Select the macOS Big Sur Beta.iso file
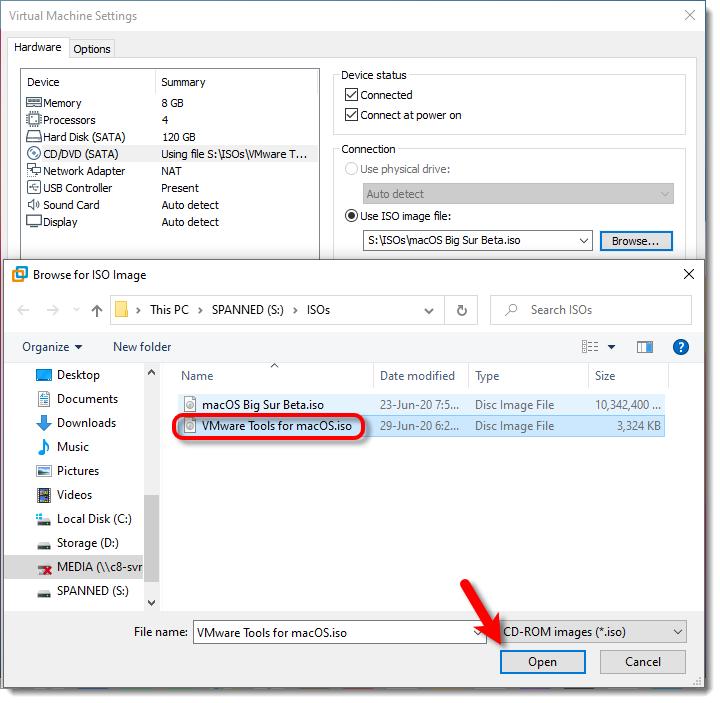This screenshot has height=703, width=720. 262,404
